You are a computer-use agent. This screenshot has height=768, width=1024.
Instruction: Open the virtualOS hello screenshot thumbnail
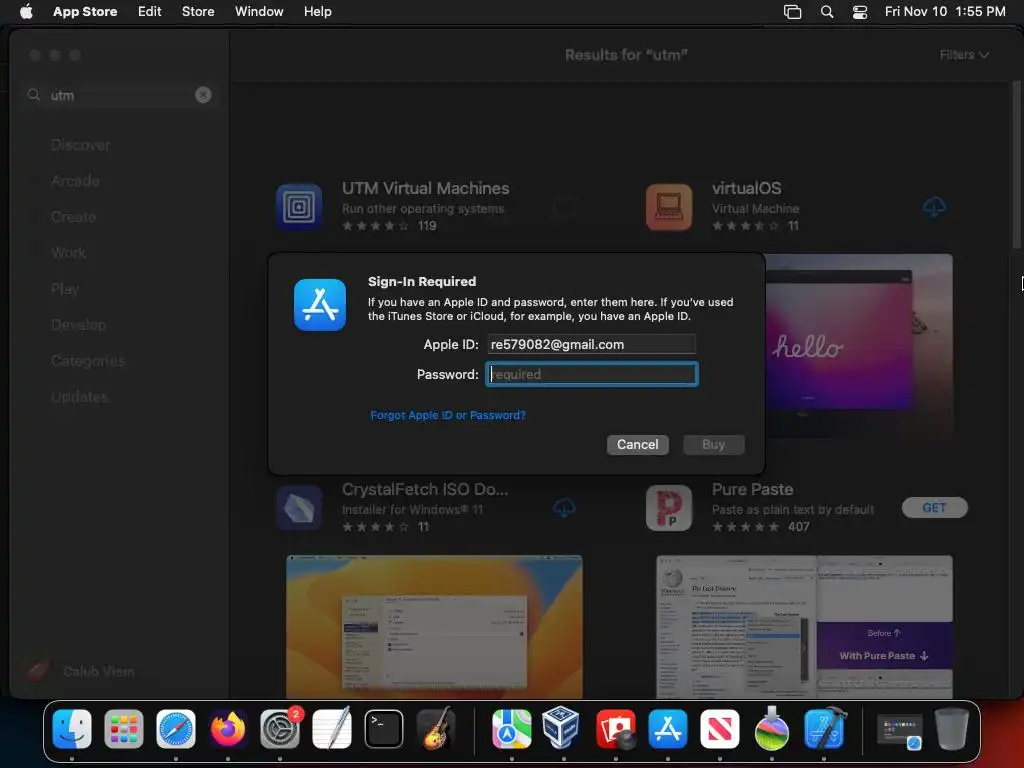859,345
